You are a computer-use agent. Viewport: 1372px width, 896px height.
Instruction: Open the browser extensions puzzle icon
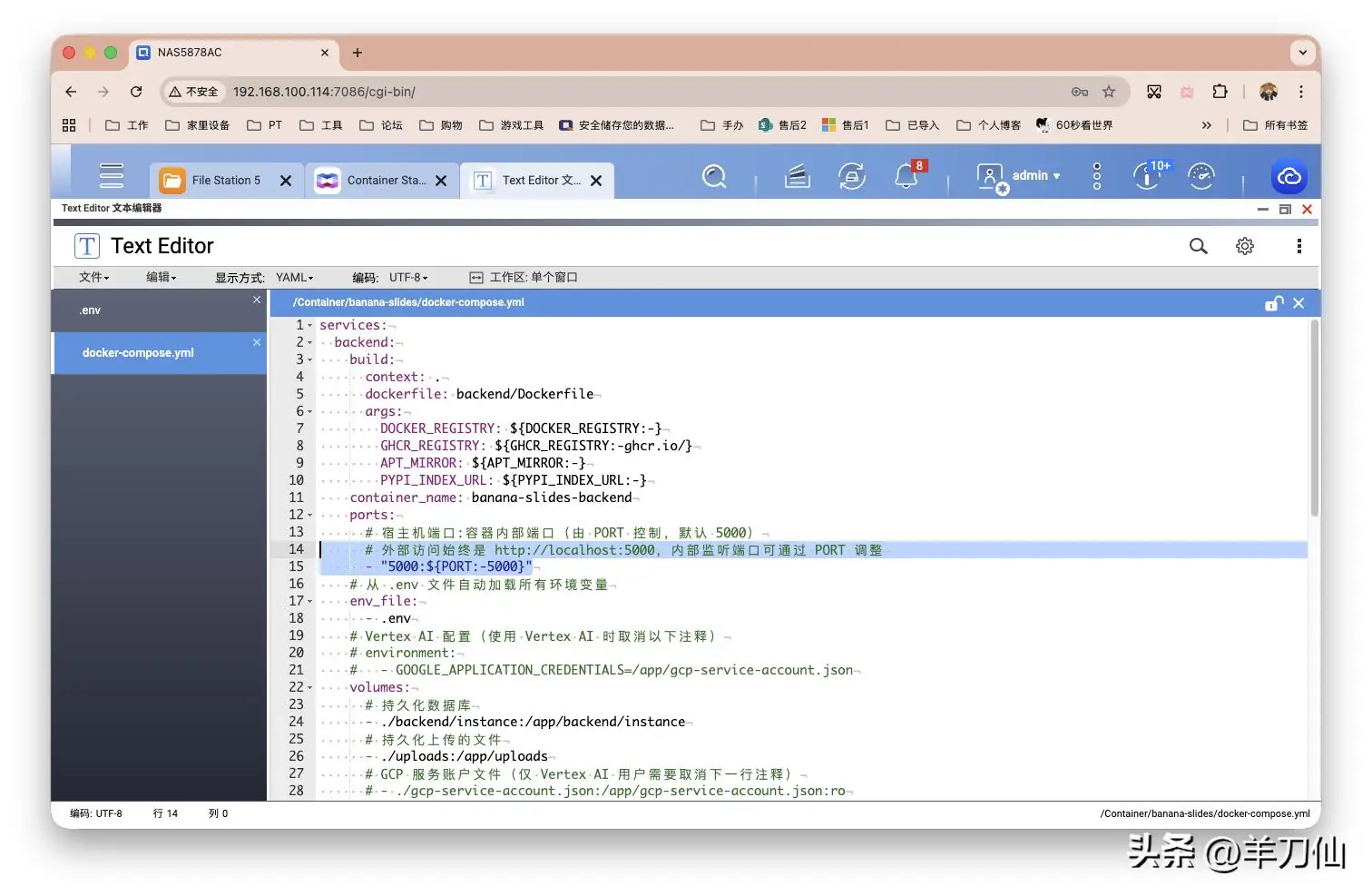coord(1220,92)
